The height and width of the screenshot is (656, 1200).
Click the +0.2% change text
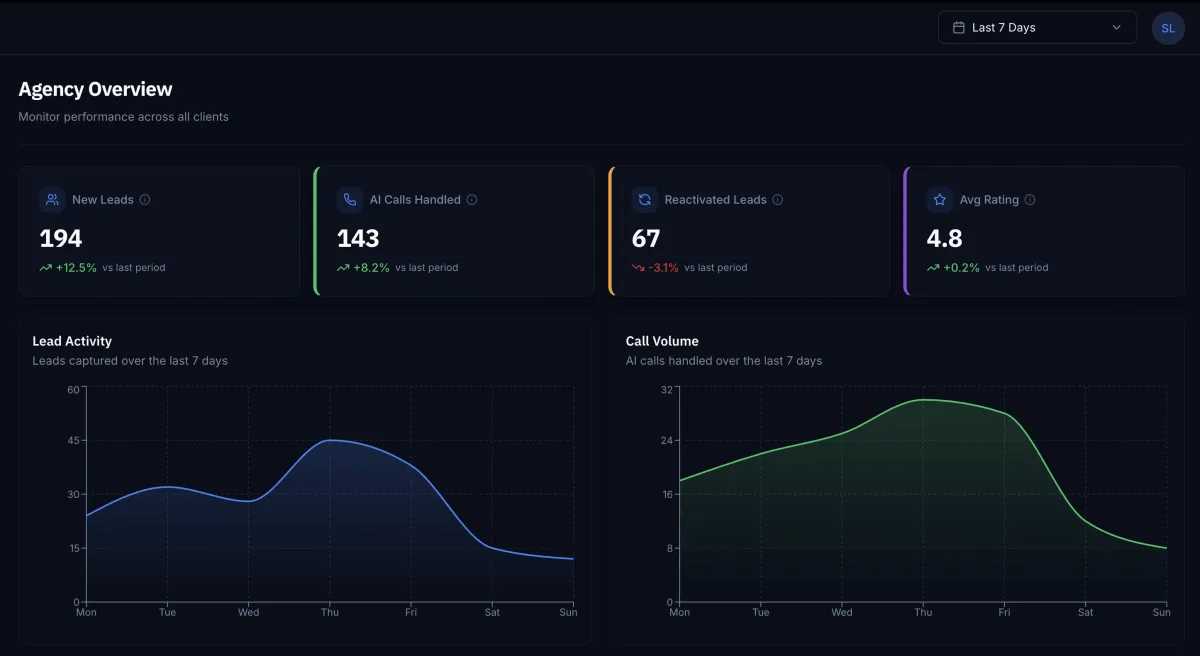point(961,268)
